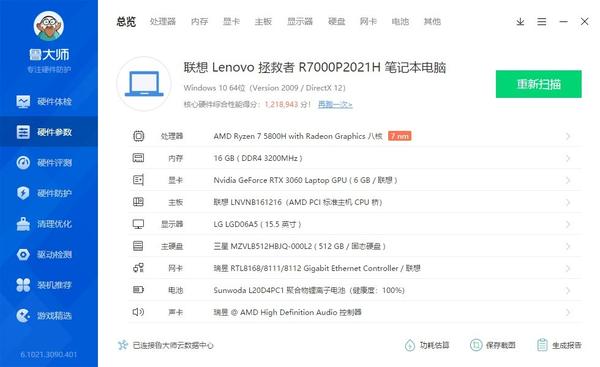Open the hamburger menu icon
600x367 pixels.
541,22
